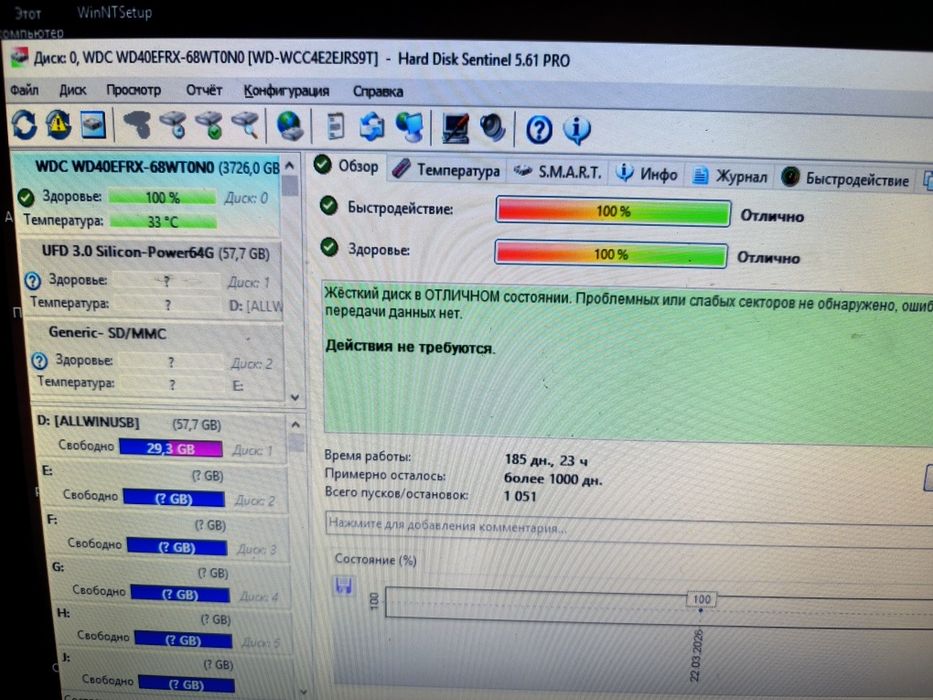Click the About info bubble icon

[577, 130]
